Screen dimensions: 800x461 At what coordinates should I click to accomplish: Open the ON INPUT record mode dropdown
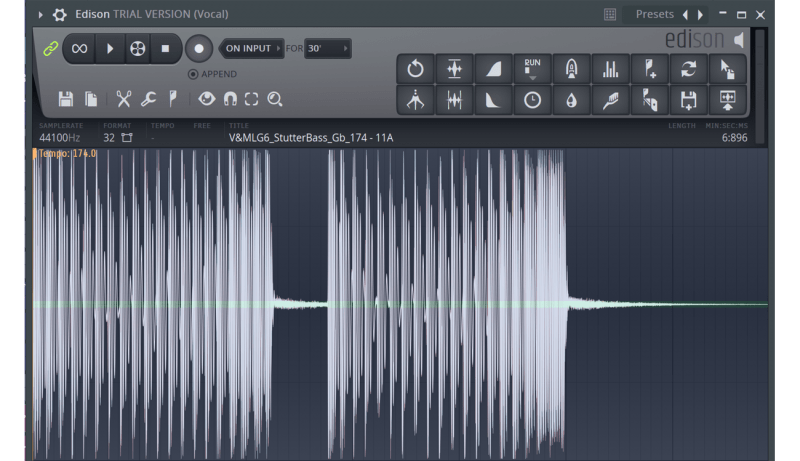click(x=252, y=48)
